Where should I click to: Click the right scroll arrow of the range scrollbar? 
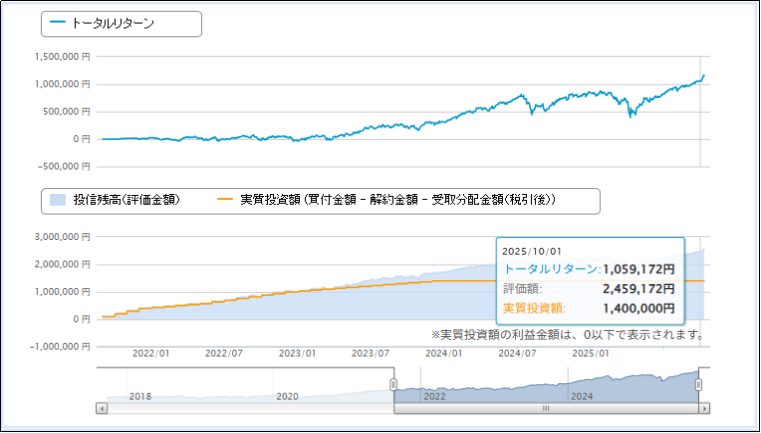705,408
